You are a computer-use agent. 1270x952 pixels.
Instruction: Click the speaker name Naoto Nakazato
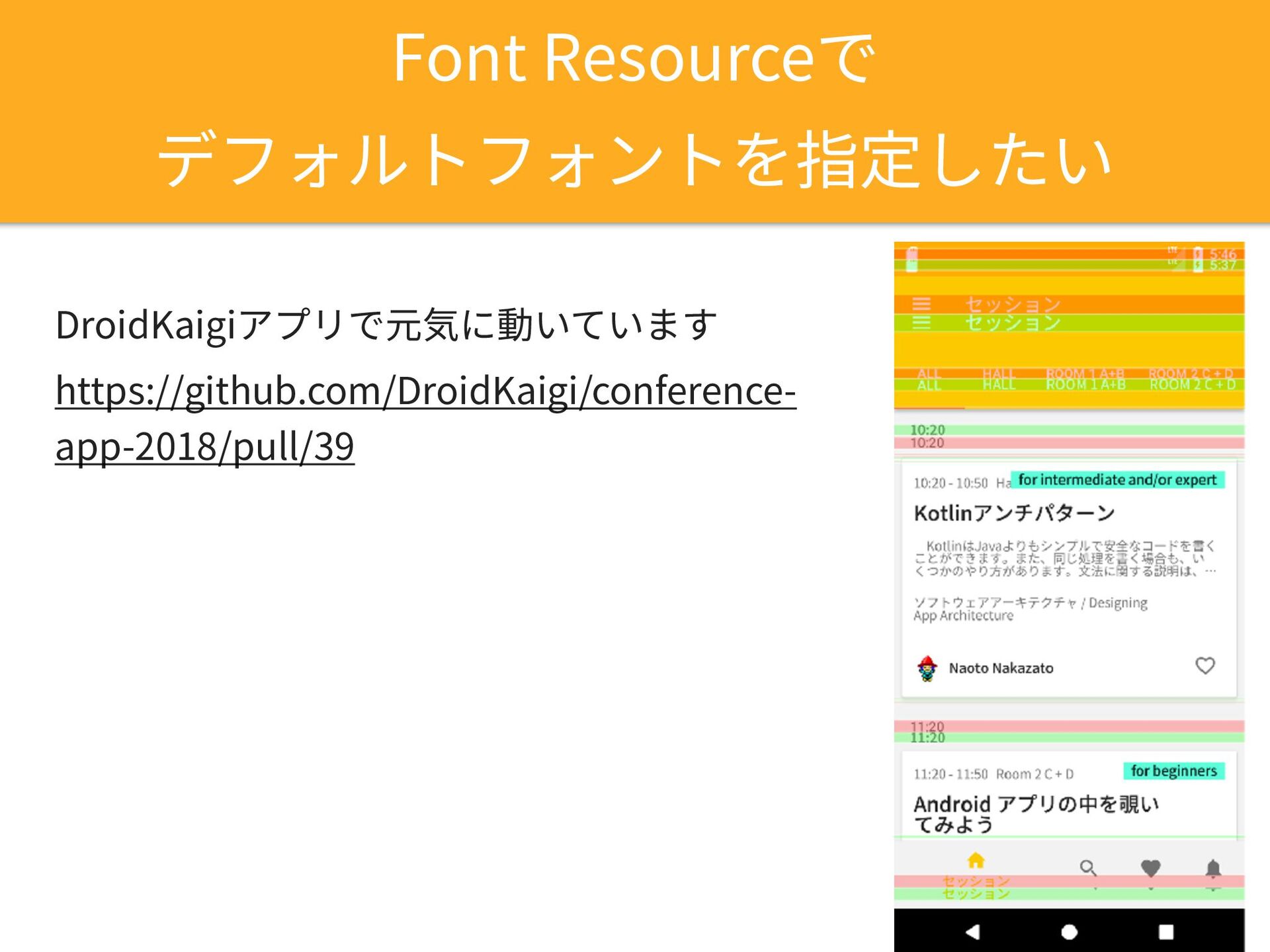click(x=1001, y=668)
